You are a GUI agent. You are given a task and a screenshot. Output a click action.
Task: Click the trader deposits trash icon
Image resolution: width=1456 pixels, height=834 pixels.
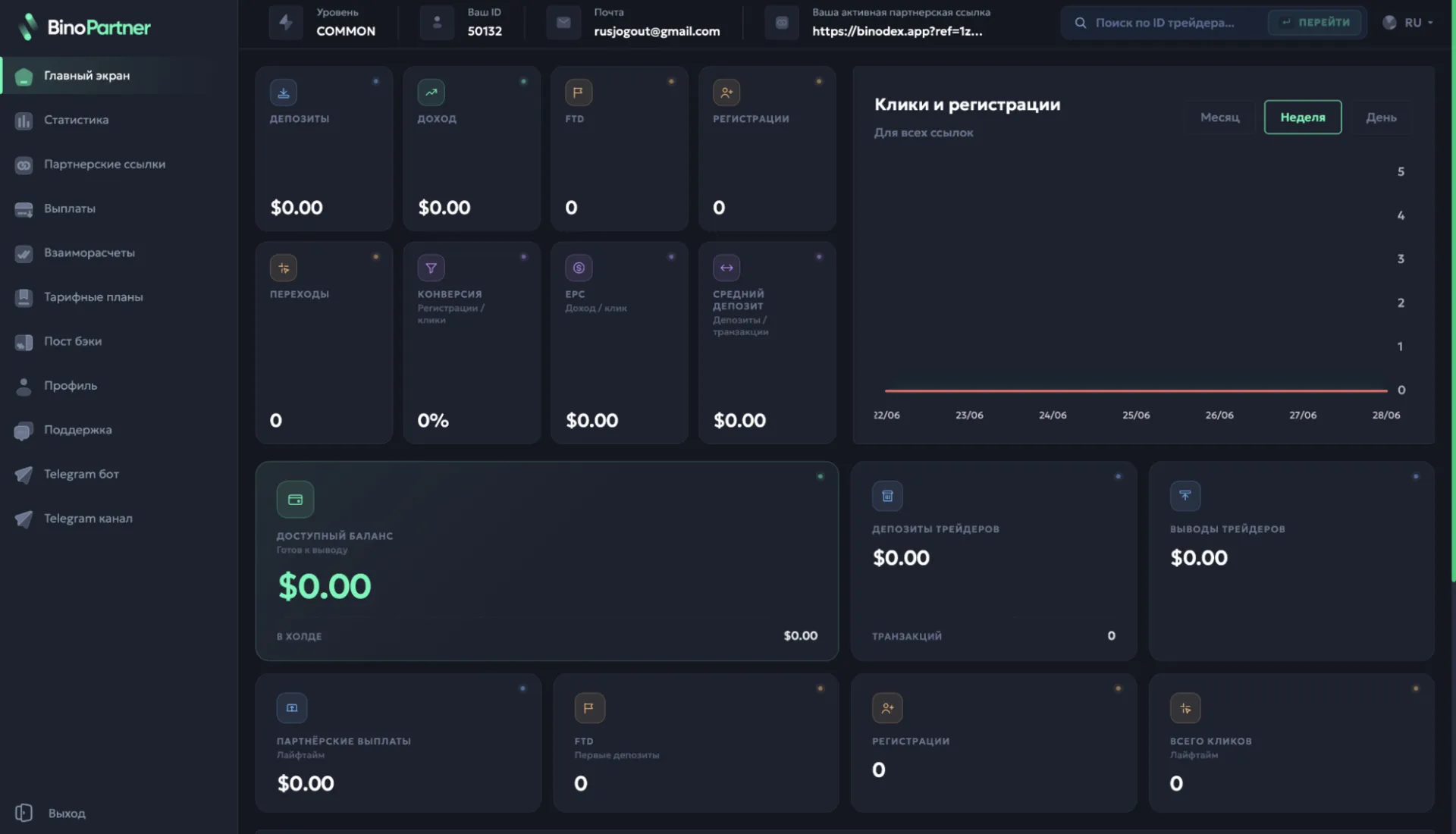click(887, 496)
